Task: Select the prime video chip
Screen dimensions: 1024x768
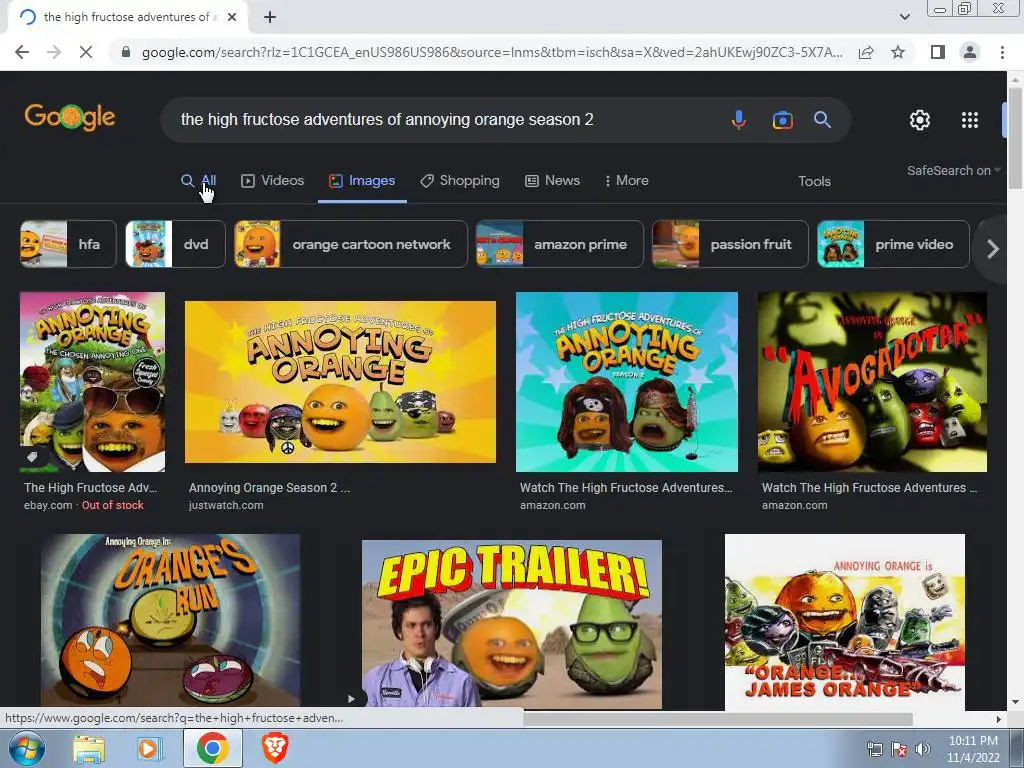Action: (x=893, y=244)
